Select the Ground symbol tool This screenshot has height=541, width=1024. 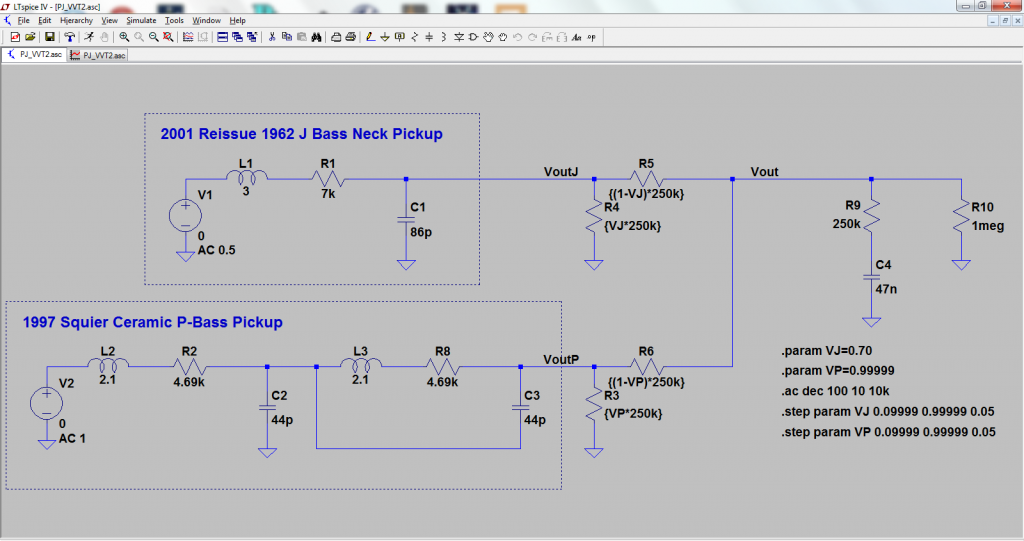(385, 37)
